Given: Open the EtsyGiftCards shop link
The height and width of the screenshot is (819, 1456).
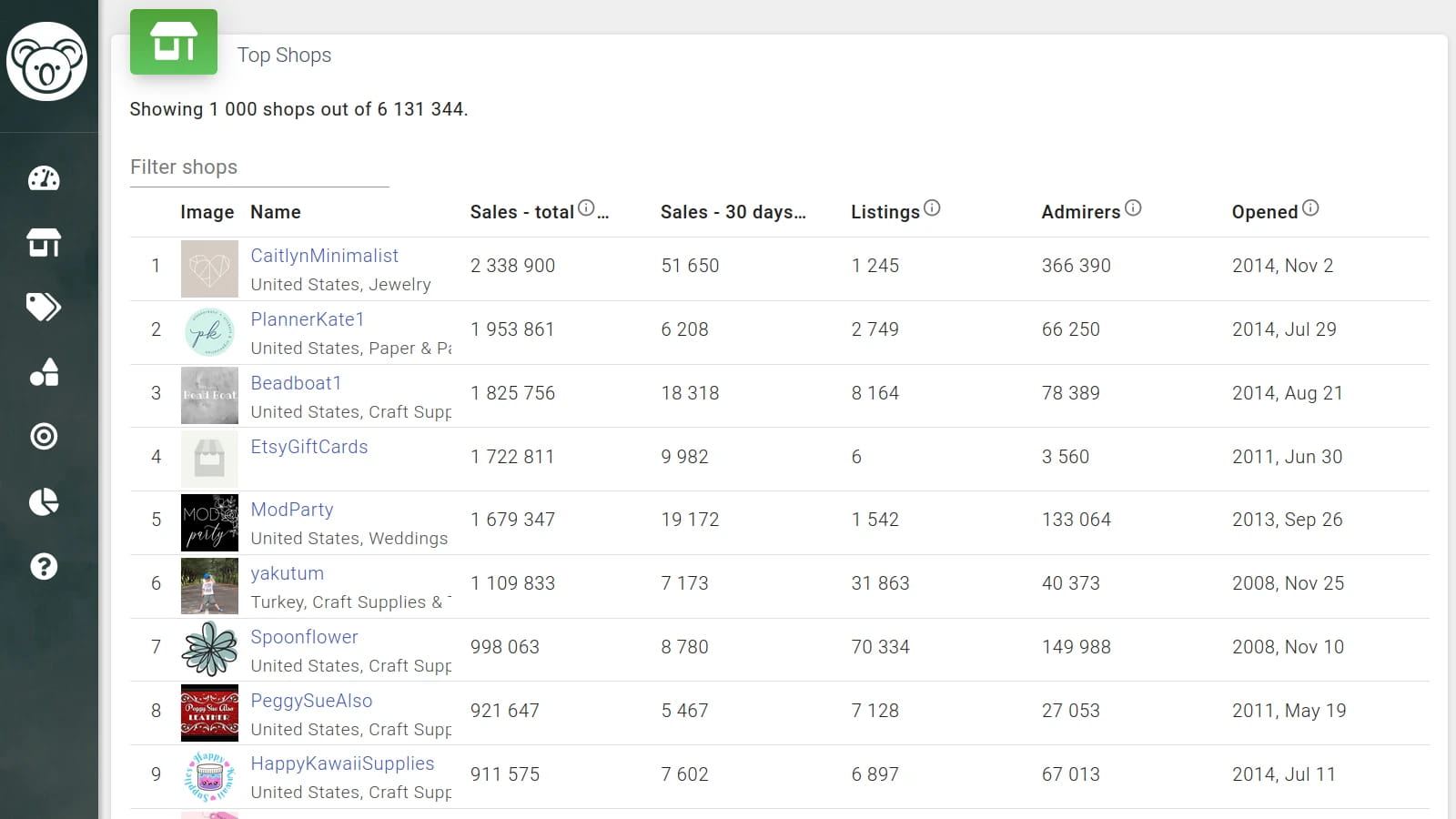Looking at the screenshot, I should 309,447.
